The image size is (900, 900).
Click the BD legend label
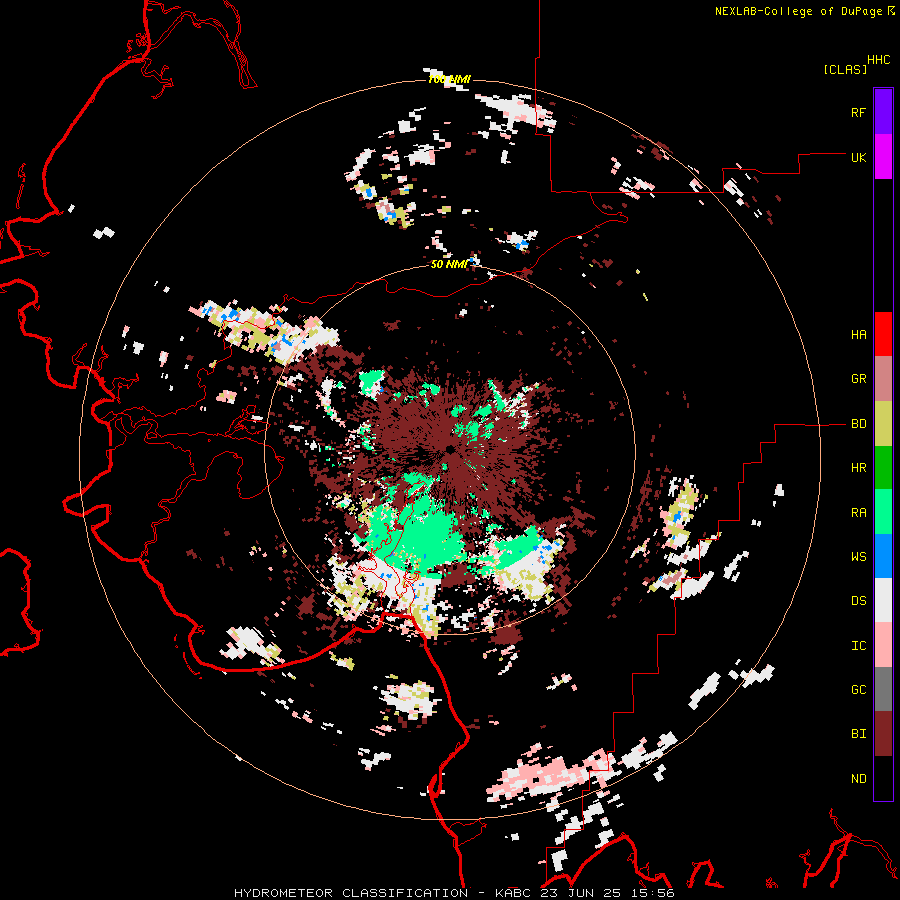click(858, 424)
